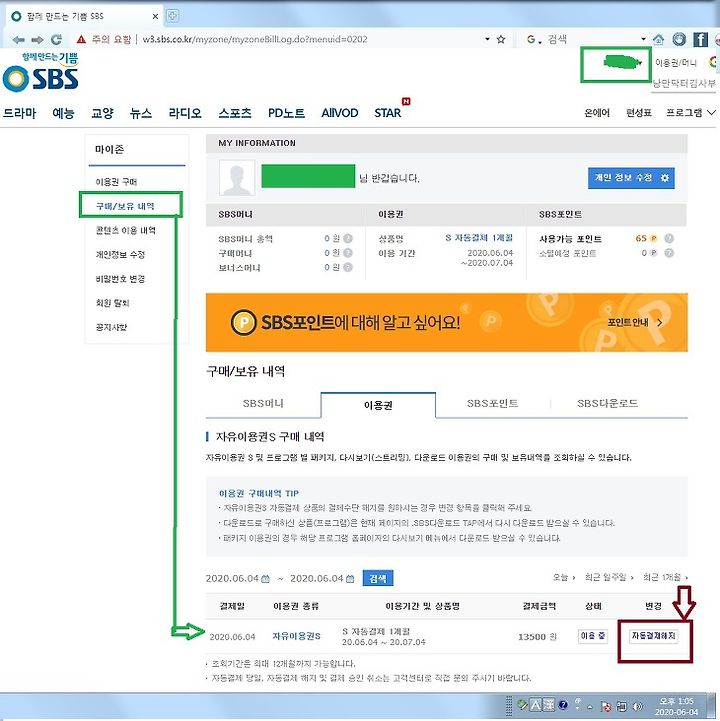Click the S 자동결제 1개월 product link
Screen dimensions: 720x721
pos(479,238)
